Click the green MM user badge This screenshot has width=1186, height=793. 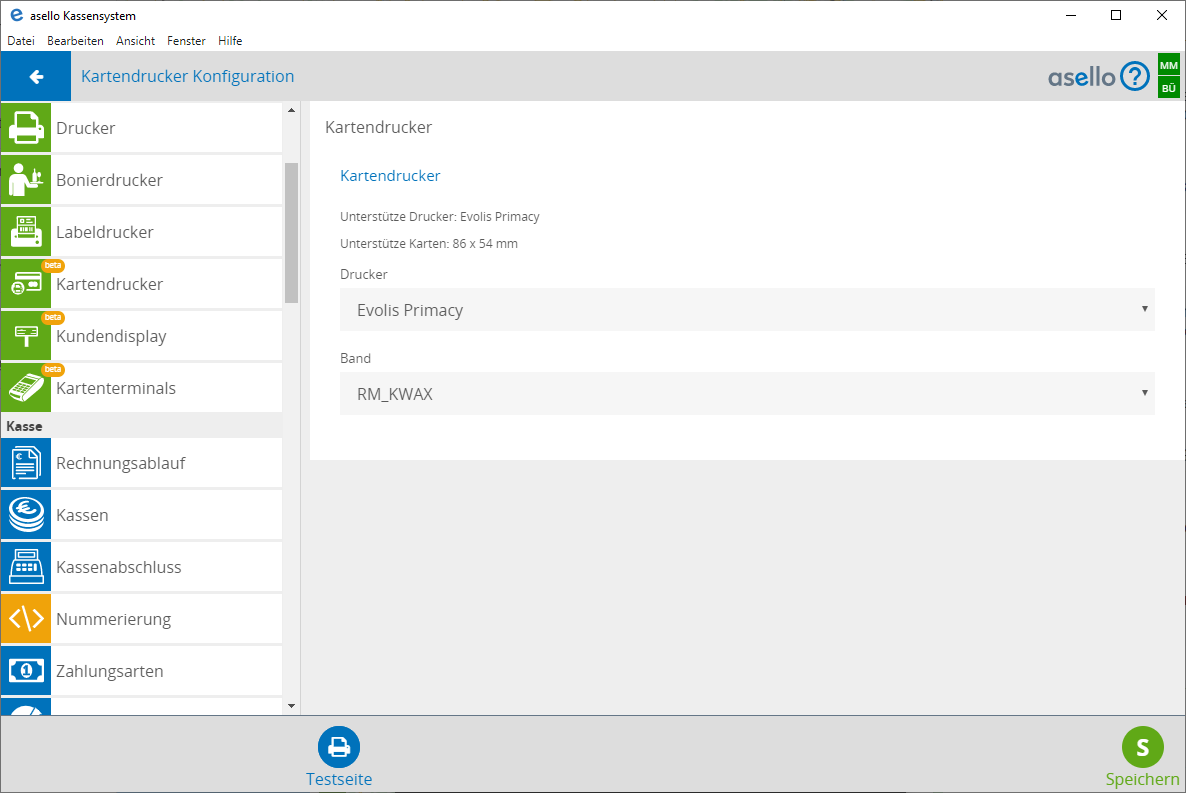(1168, 65)
